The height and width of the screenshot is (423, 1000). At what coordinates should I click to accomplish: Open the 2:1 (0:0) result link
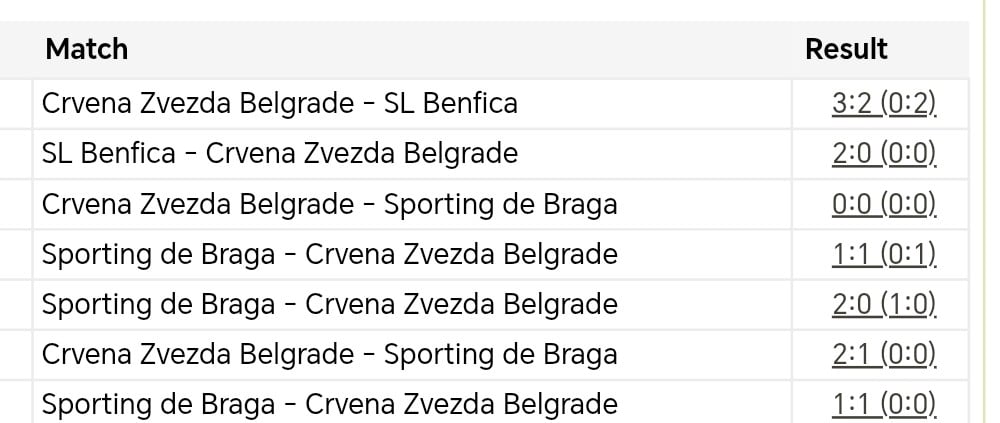coord(883,354)
